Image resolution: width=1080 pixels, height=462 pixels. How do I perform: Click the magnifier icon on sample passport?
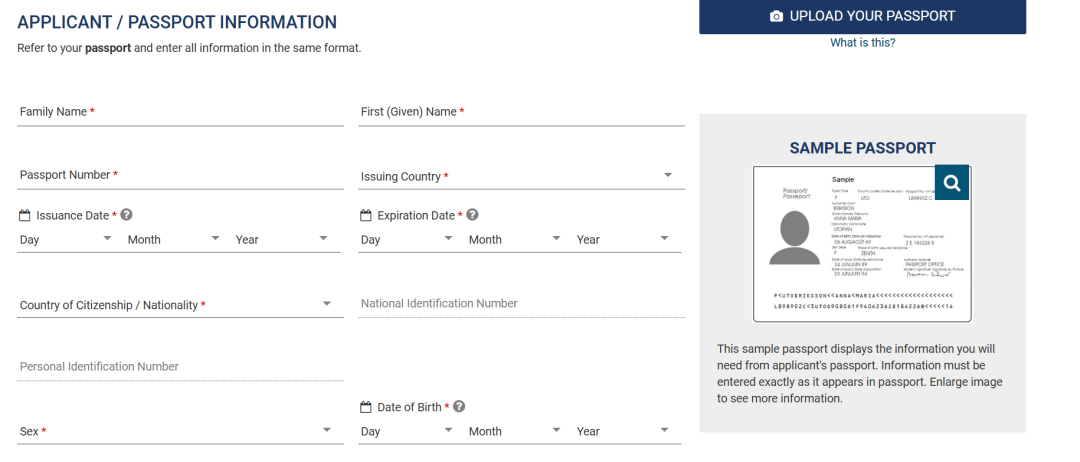click(x=951, y=183)
